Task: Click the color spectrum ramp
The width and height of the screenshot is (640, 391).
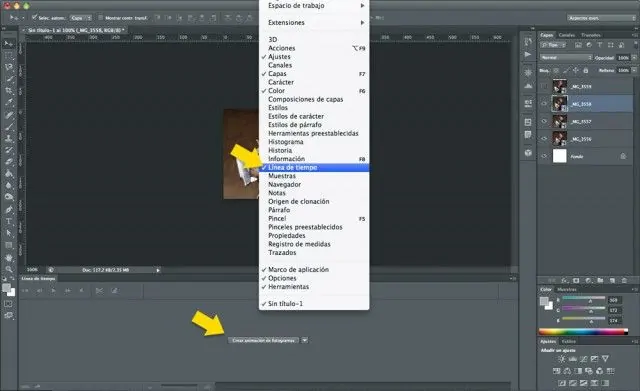Action: [583, 331]
